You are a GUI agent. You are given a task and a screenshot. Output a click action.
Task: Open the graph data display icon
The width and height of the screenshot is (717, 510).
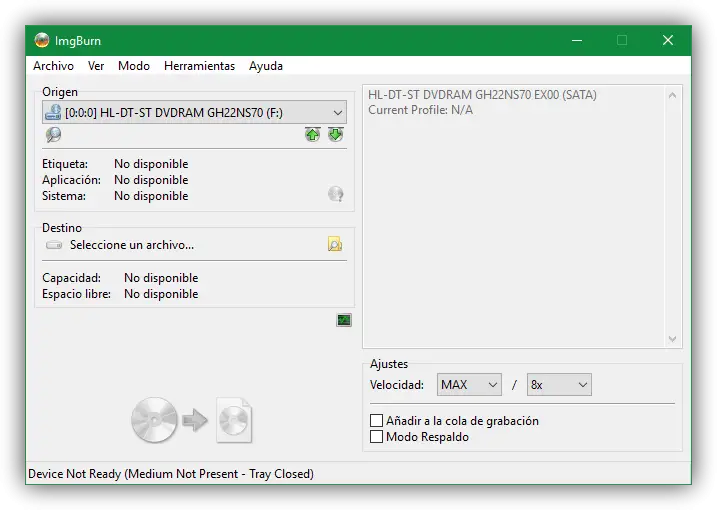tap(344, 320)
